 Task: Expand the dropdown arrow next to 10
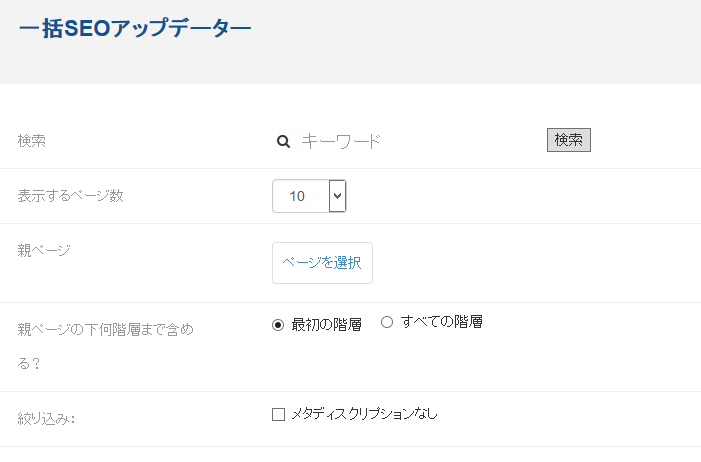[338, 196]
